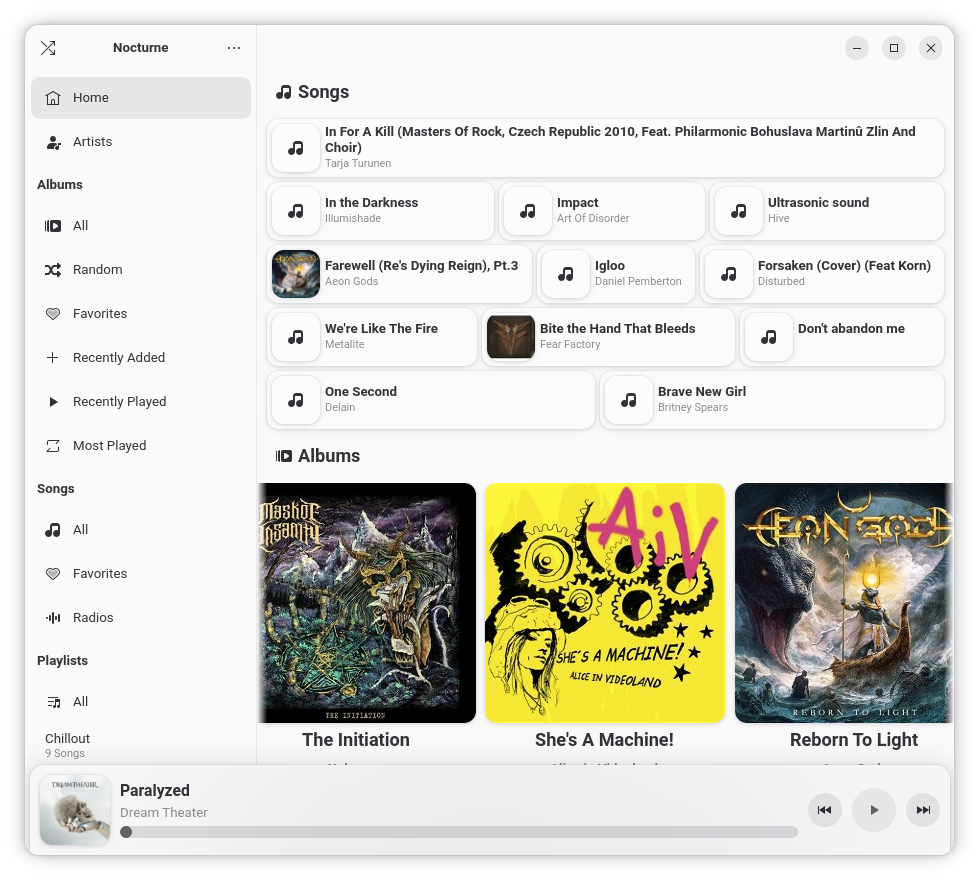Click the Recently Played play icon
The width and height of the screenshot is (979, 880).
tap(53, 402)
